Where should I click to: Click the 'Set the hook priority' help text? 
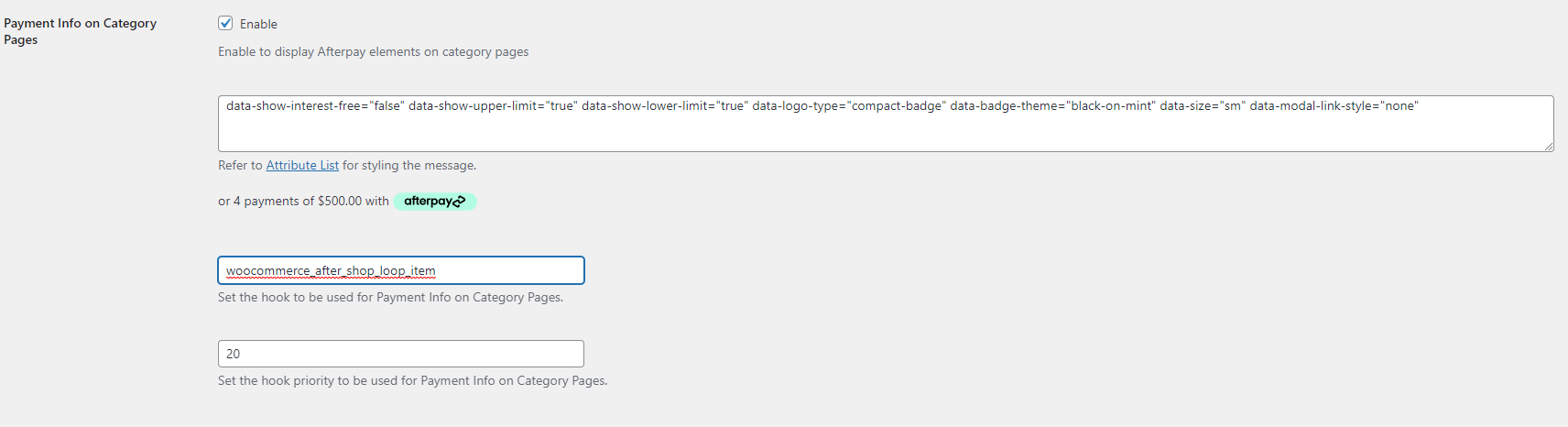(x=412, y=381)
